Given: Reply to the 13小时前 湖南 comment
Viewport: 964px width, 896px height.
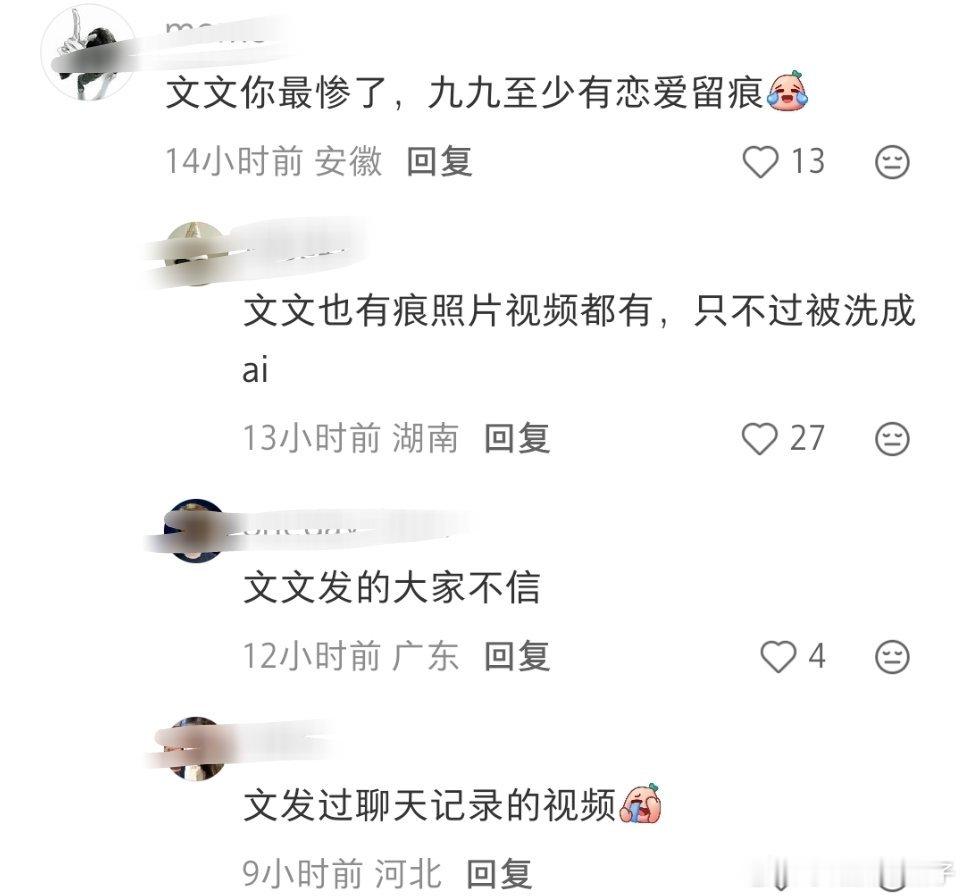Looking at the screenshot, I should point(516,438).
